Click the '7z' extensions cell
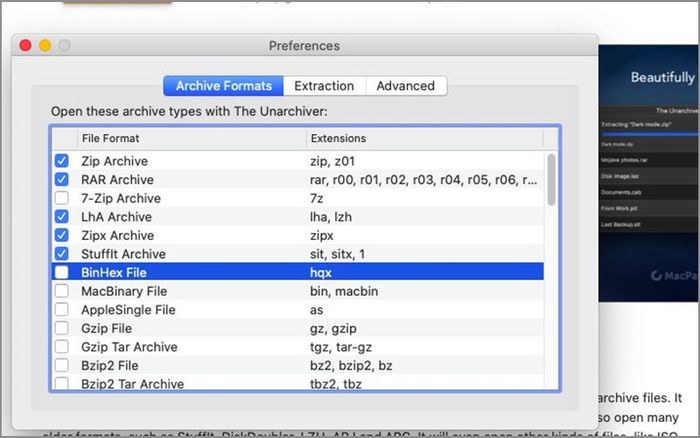The height and width of the screenshot is (438, 700). [317, 198]
